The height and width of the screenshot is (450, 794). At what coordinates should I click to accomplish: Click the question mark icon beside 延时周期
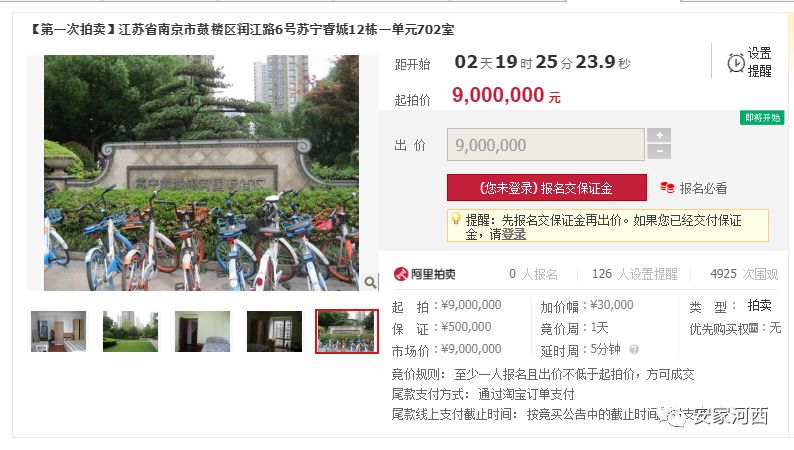(x=634, y=349)
